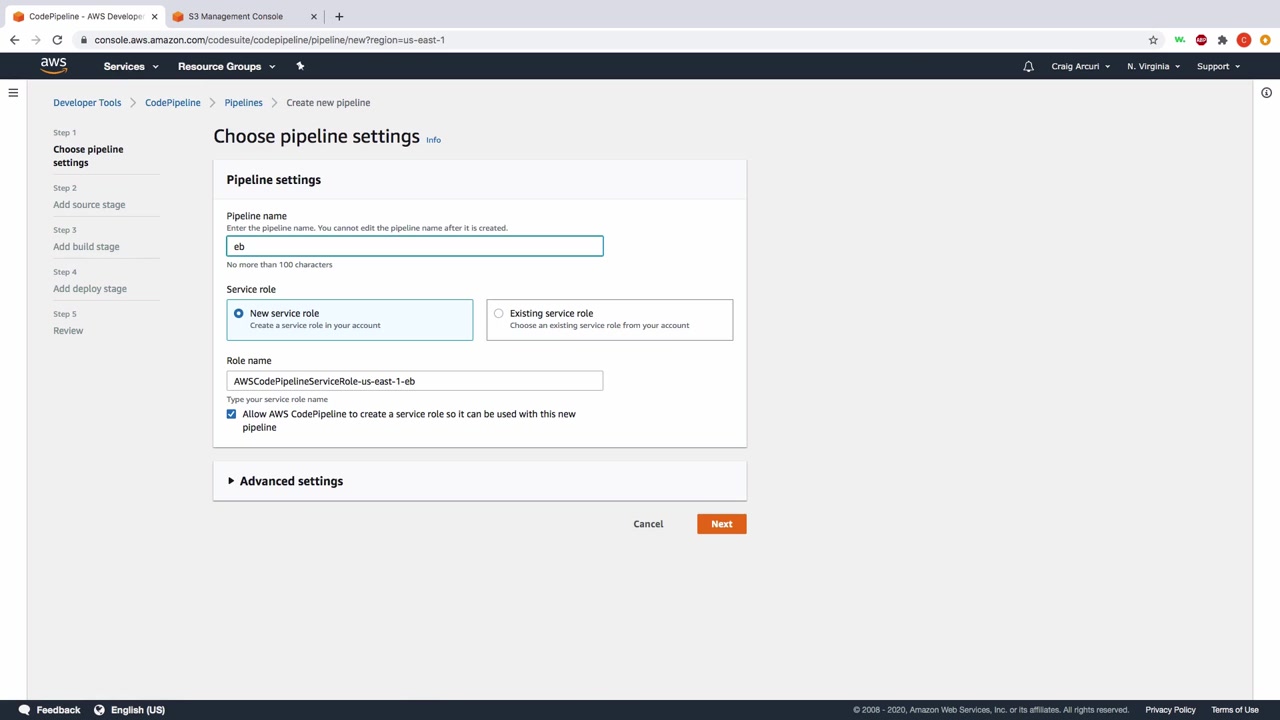Focus the Pipeline name input field
Image resolution: width=1280 pixels, height=720 pixels.
click(x=415, y=246)
